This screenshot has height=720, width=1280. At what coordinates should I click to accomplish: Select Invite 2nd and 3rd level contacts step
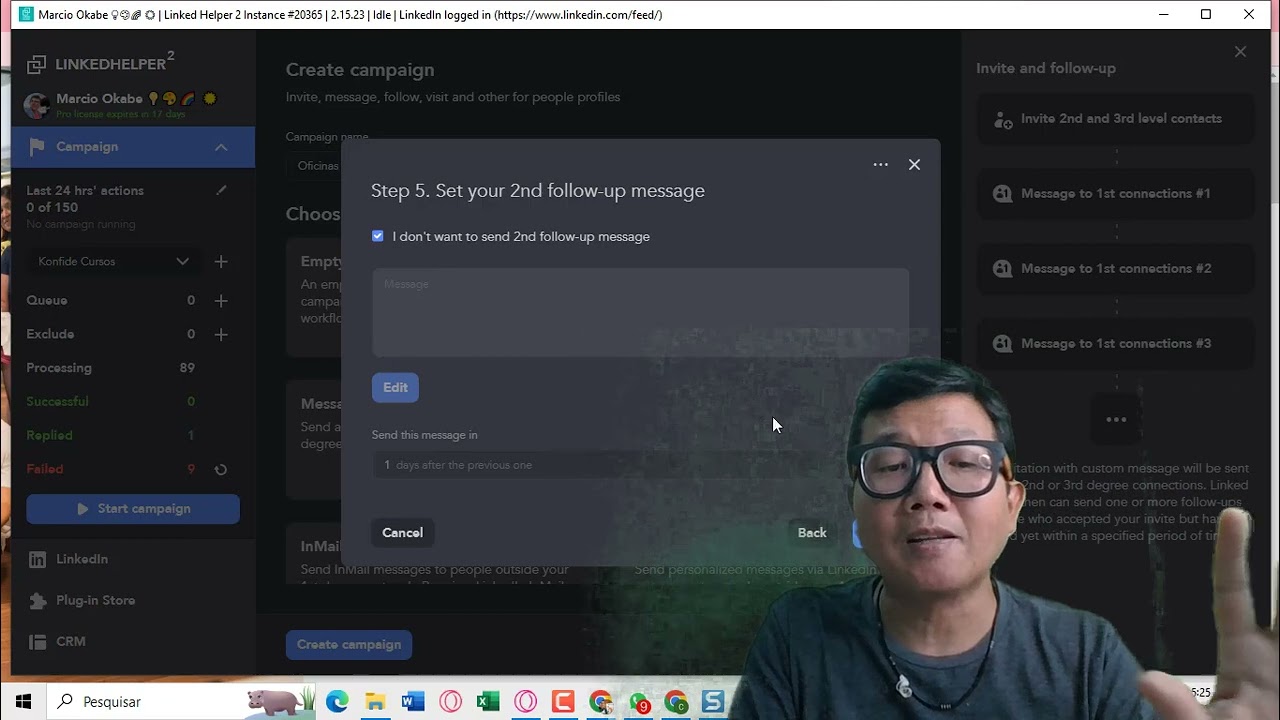1116,119
